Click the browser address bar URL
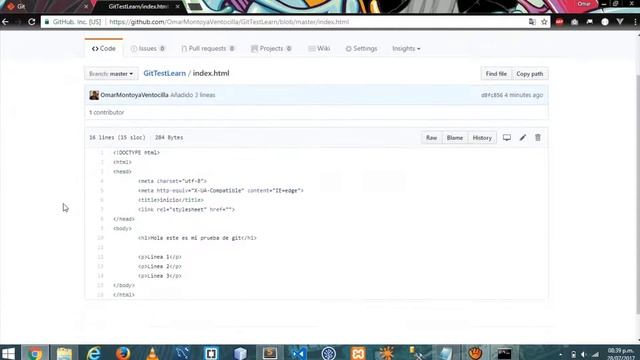 pyautogui.click(x=229, y=22)
